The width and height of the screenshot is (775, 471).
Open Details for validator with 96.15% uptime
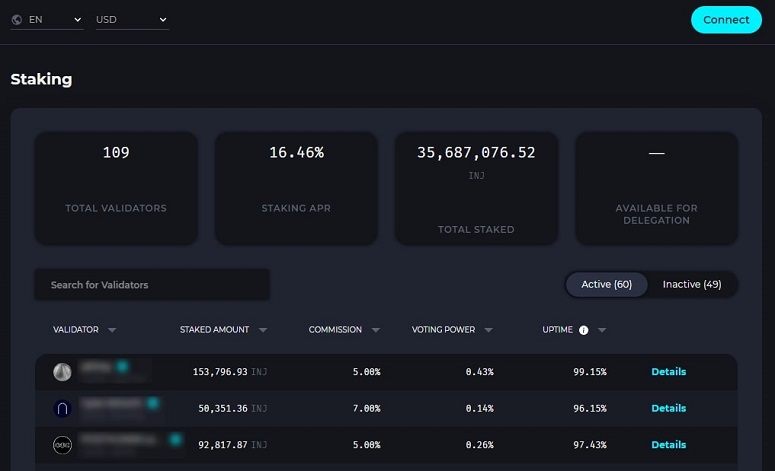668,408
